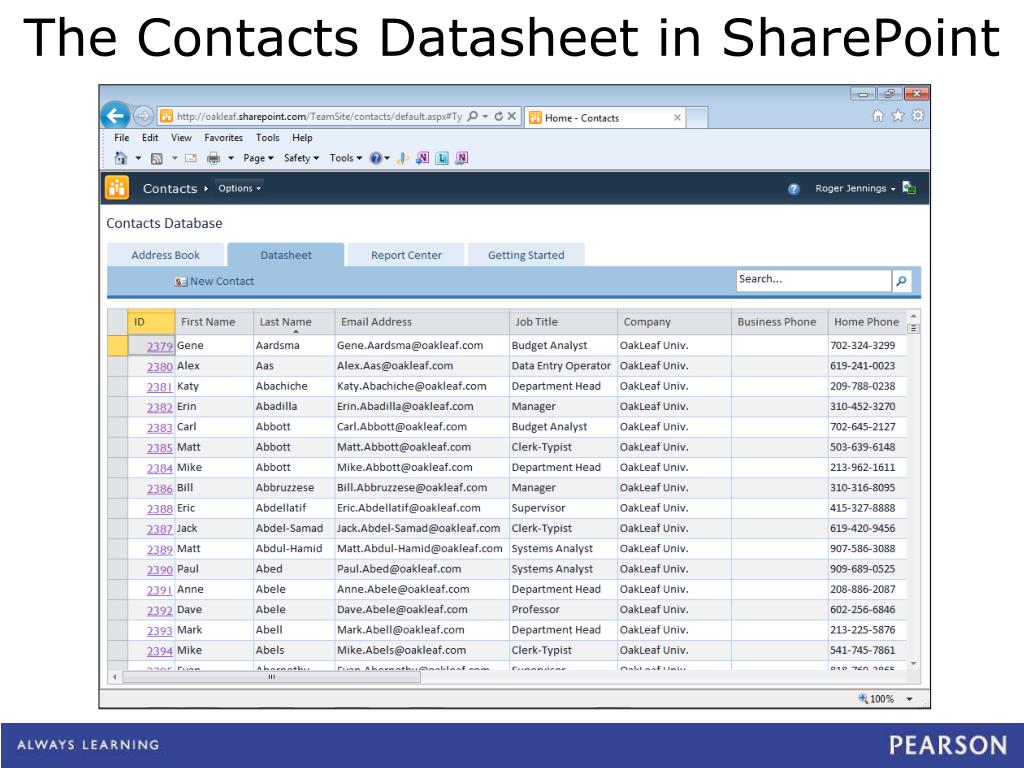
Task: Click the browser Tools gear icon
Action: (x=918, y=116)
